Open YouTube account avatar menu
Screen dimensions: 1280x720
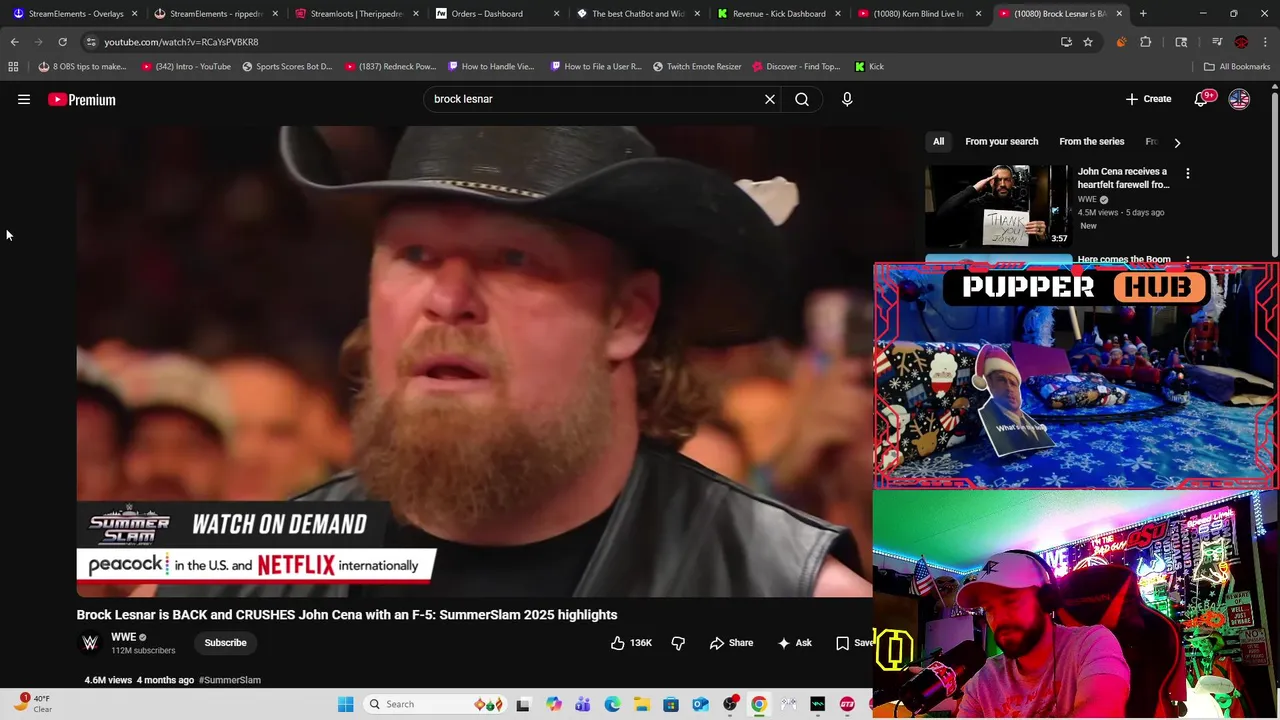[1239, 99]
